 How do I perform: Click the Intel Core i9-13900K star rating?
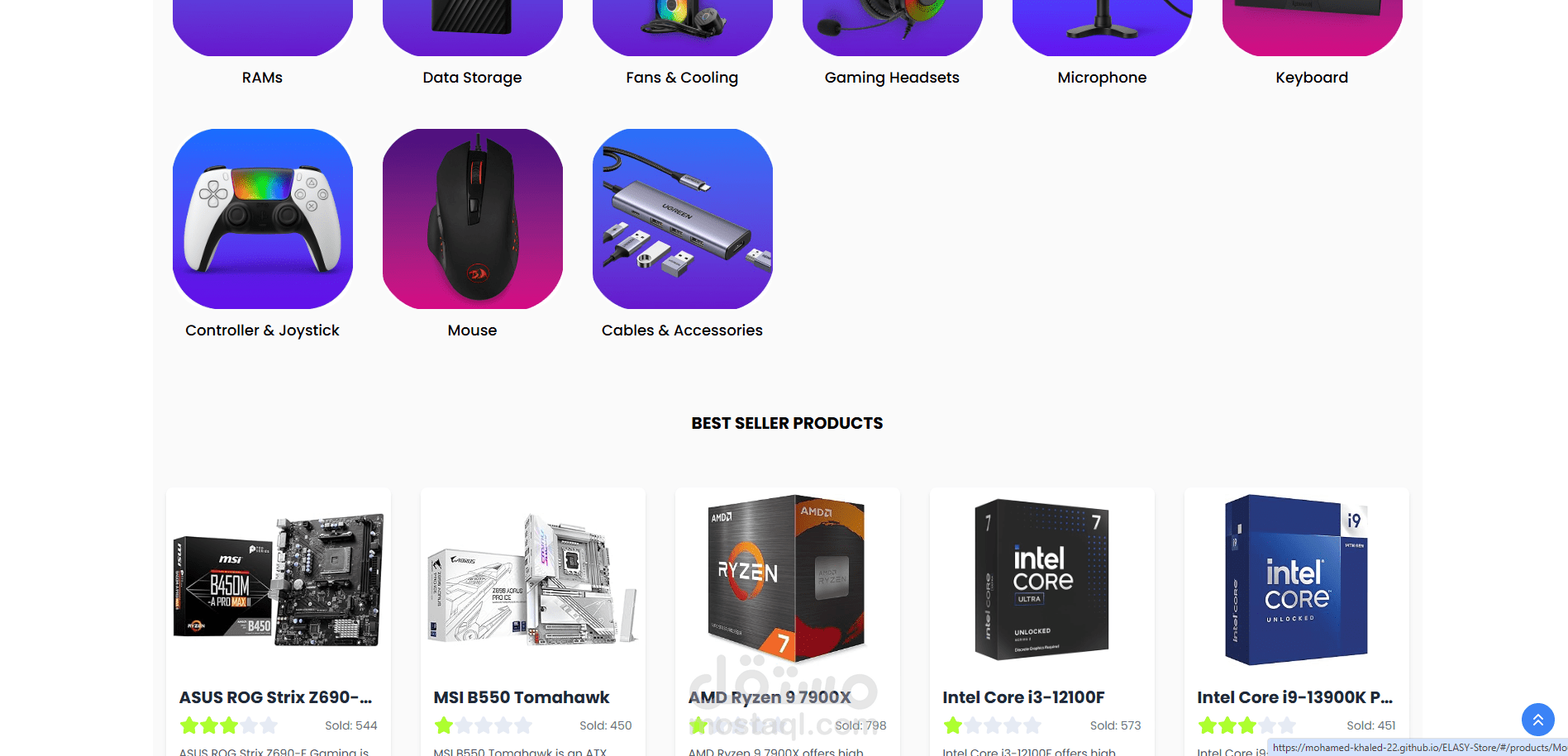click(1246, 725)
